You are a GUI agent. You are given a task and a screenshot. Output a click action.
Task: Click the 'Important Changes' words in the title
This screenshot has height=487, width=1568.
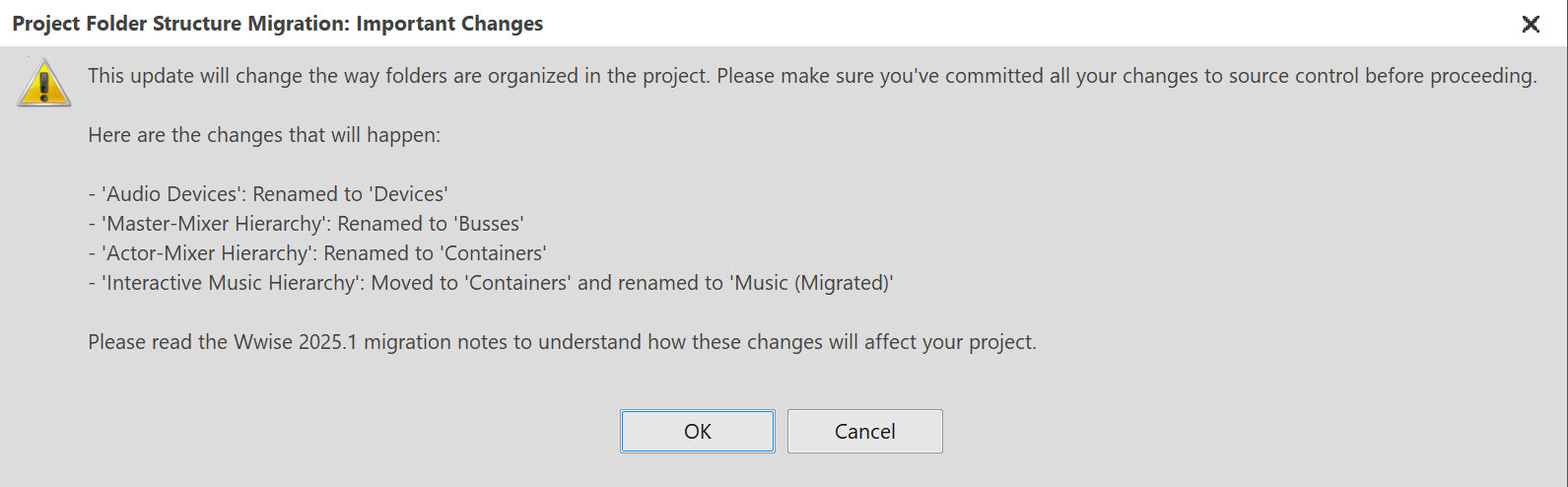pos(449,24)
